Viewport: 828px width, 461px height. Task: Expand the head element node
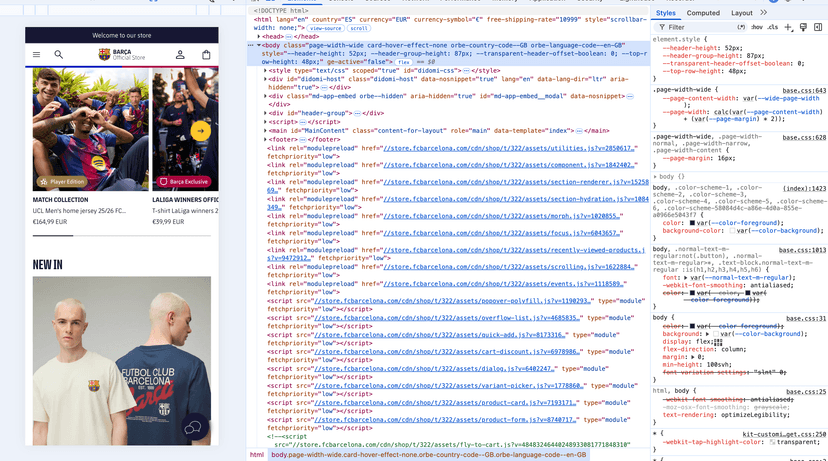(259, 36)
